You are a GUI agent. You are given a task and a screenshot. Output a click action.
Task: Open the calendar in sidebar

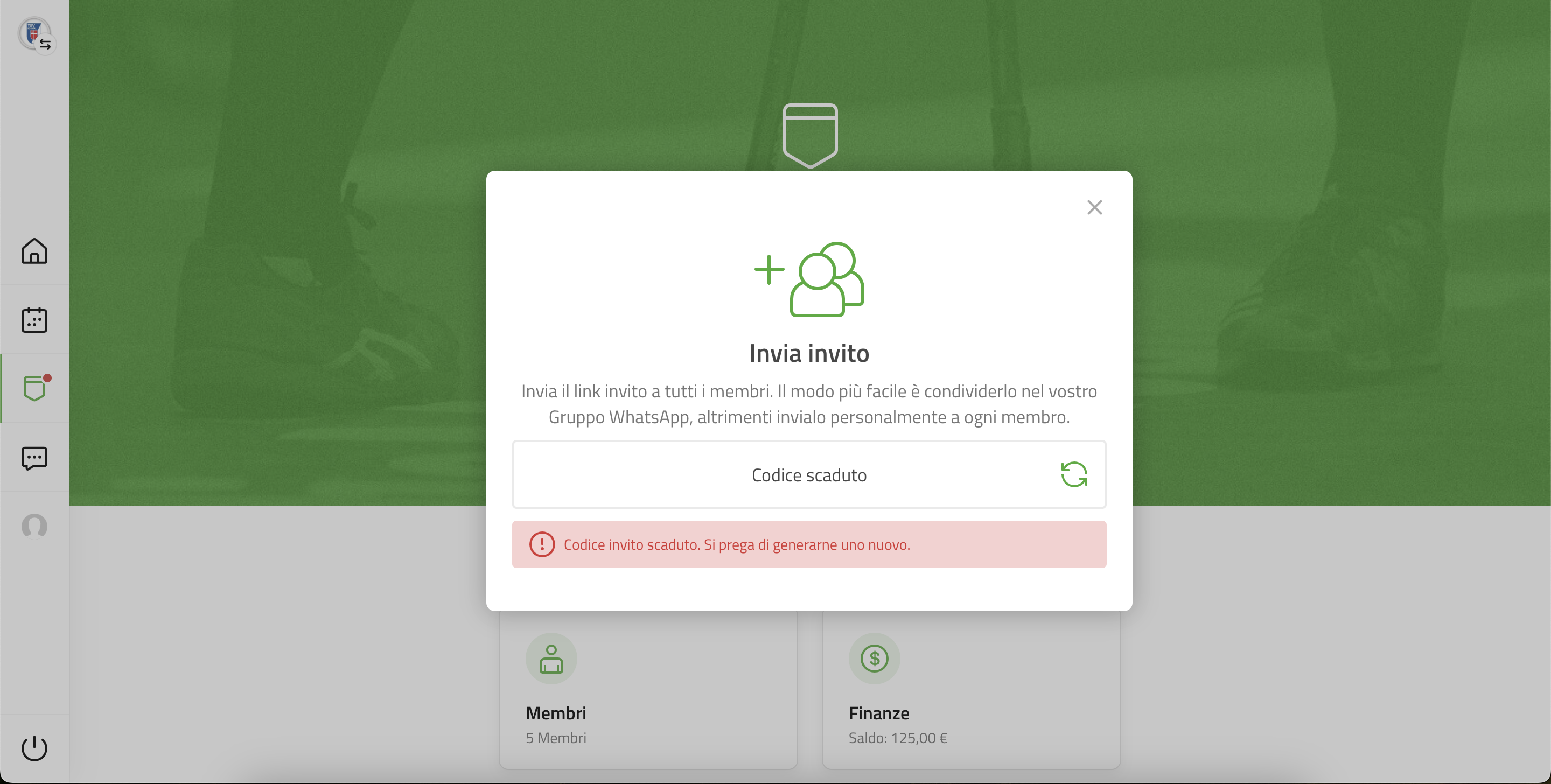[x=34, y=320]
